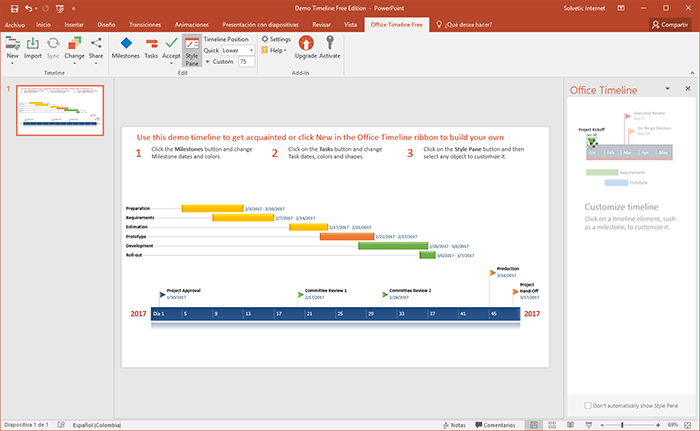Image resolution: width=700 pixels, height=431 pixels.
Task: Click the Committee Review 2 milestone flag
Action: pos(385,294)
